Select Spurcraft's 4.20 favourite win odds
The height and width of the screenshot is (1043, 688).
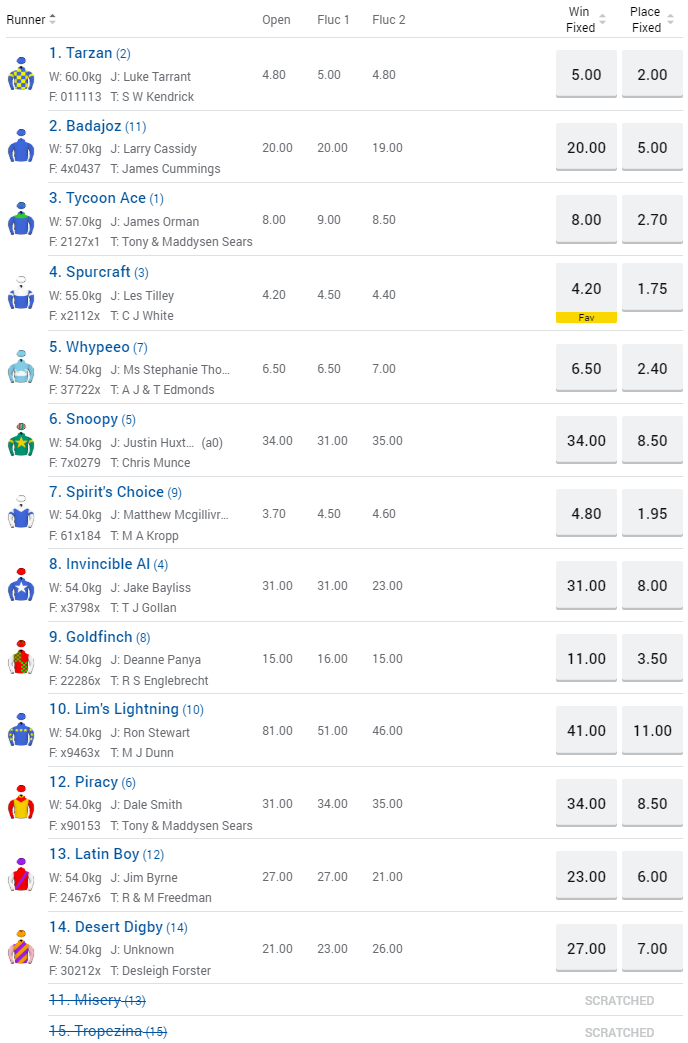586,289
